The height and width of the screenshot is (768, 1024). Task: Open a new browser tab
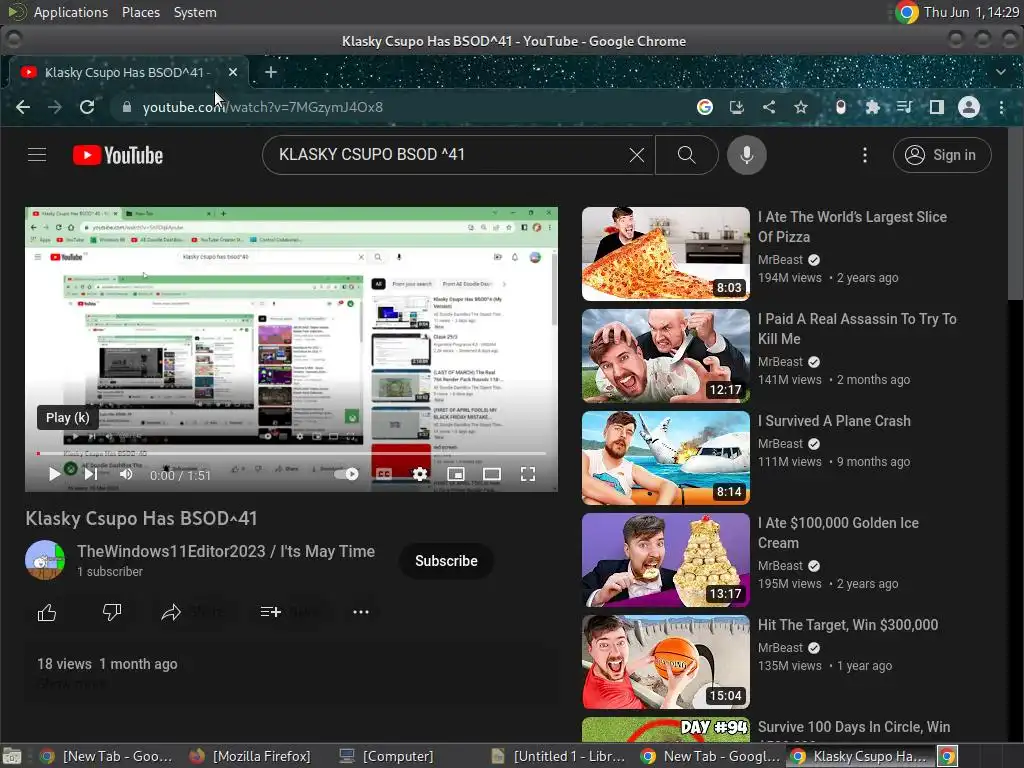tap(270, 72)
